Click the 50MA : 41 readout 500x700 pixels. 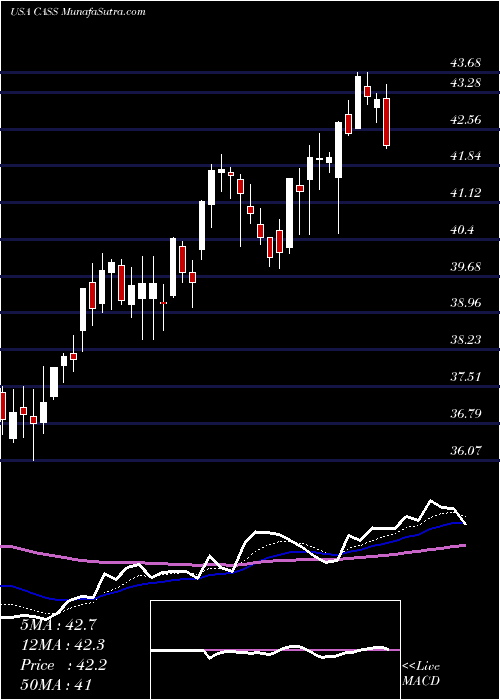[56, 686]
